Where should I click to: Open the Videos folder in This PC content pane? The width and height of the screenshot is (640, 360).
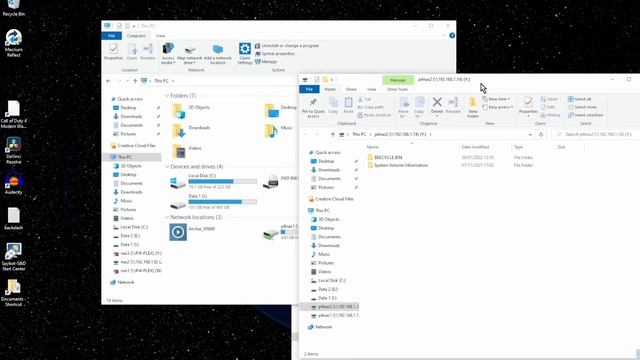187,151
